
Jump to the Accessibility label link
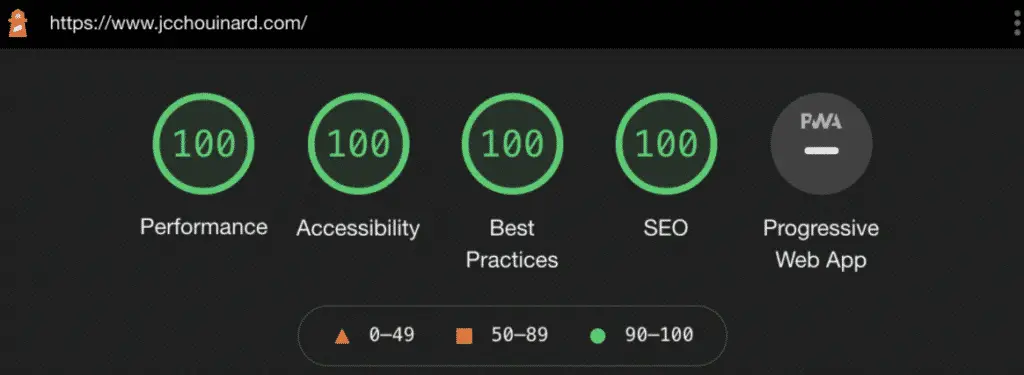(x=358, y=228)
